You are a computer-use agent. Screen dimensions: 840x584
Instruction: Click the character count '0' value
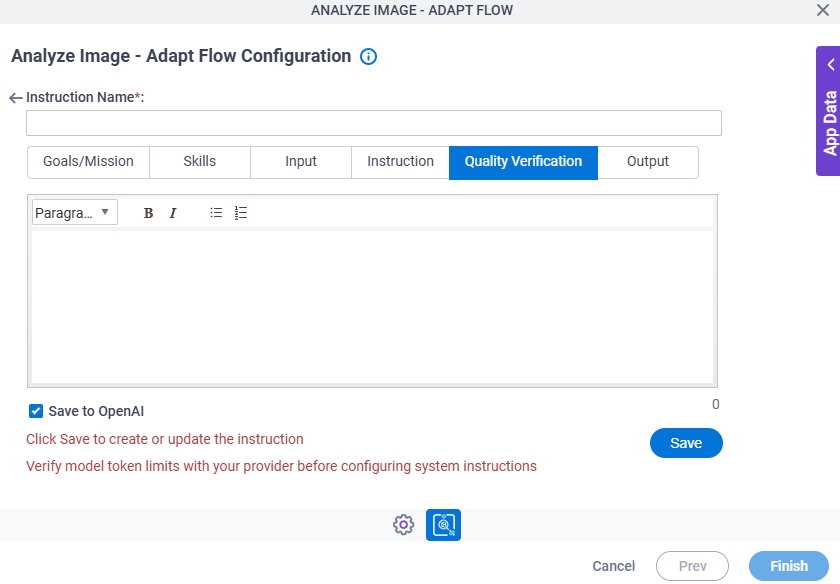(x=715, y=405)
